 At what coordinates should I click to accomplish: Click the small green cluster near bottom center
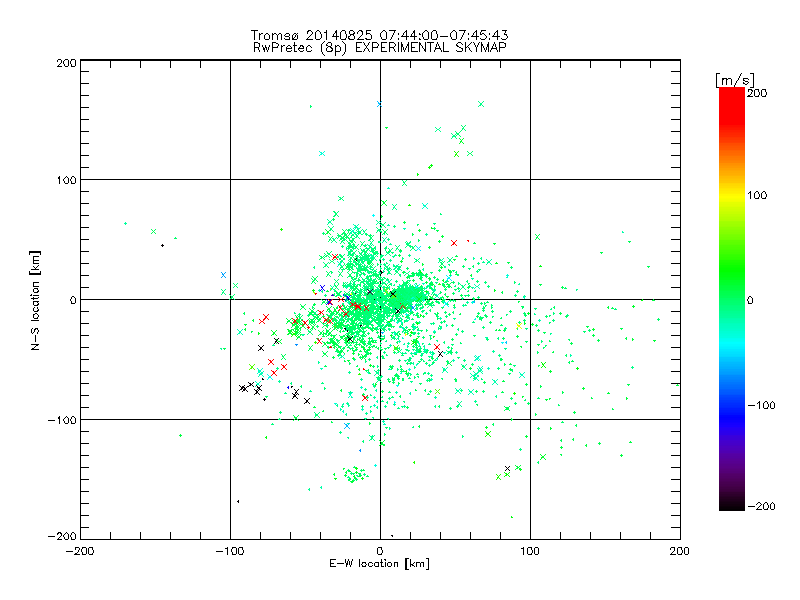pyautogui.click(x=352, y=474)
